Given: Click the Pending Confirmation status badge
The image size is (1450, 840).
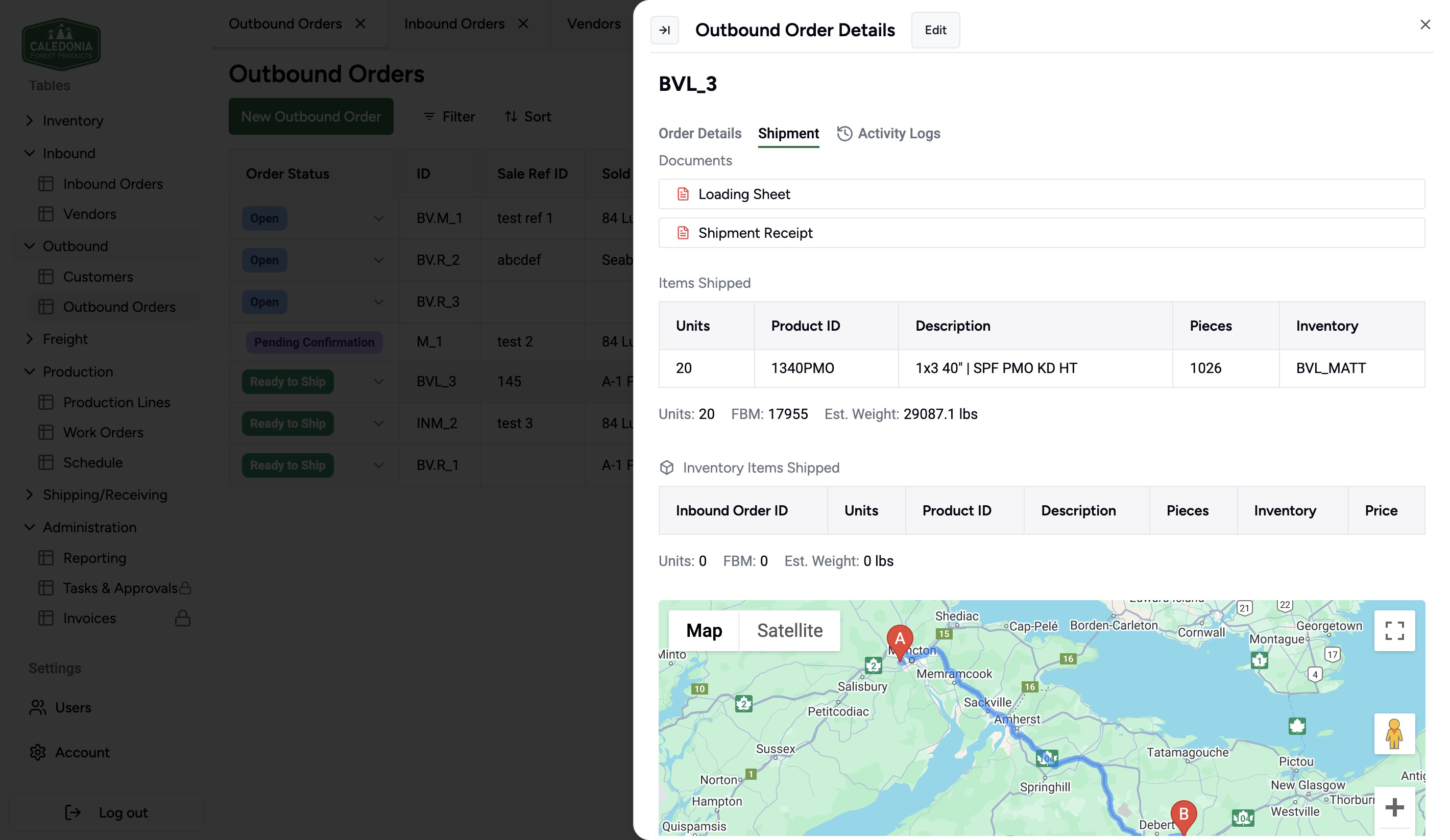Looking at the screenshot, I should 313,342.
